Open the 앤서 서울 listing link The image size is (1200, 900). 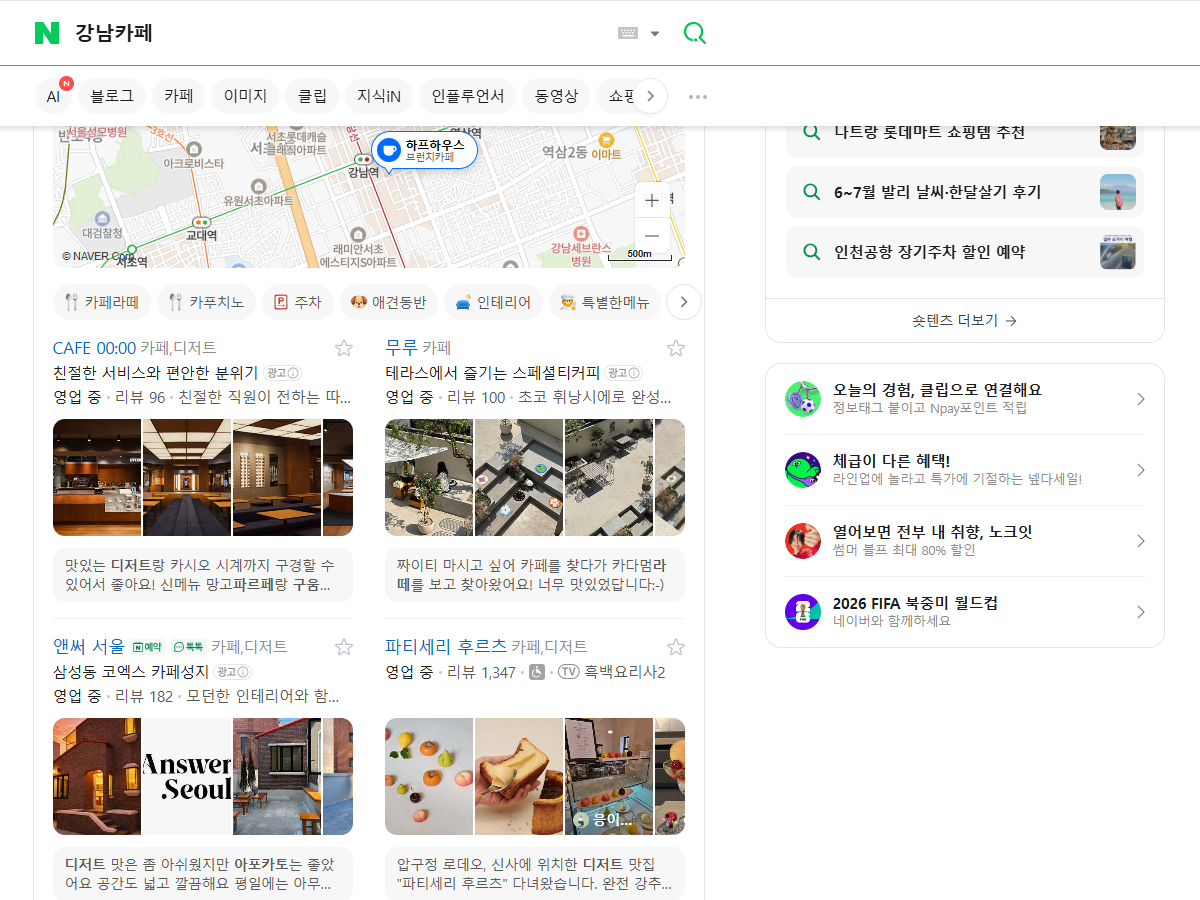tap(89, 647)
